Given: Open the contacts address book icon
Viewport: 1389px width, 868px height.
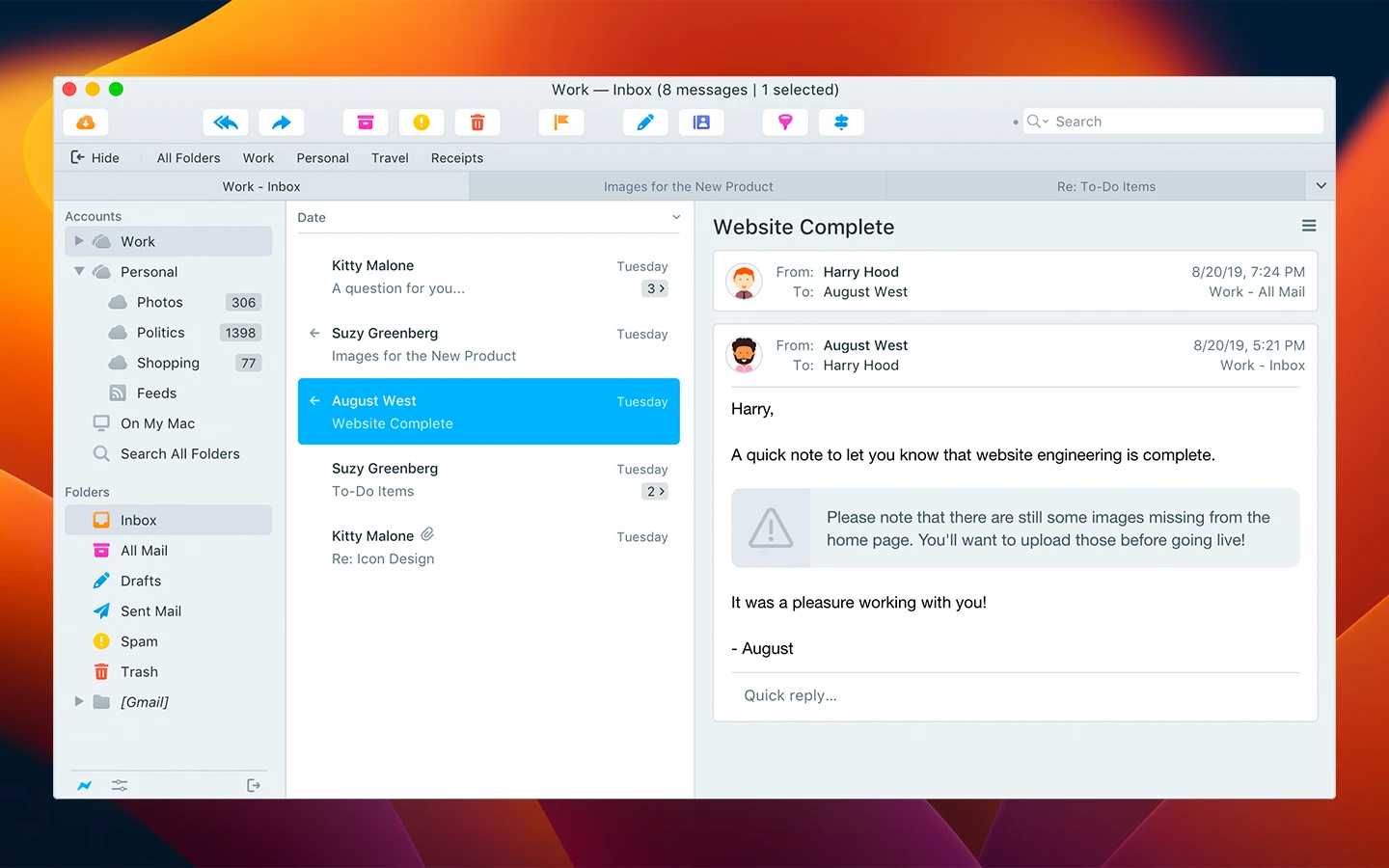Looking at the screenshot, I should pos(701,122).
